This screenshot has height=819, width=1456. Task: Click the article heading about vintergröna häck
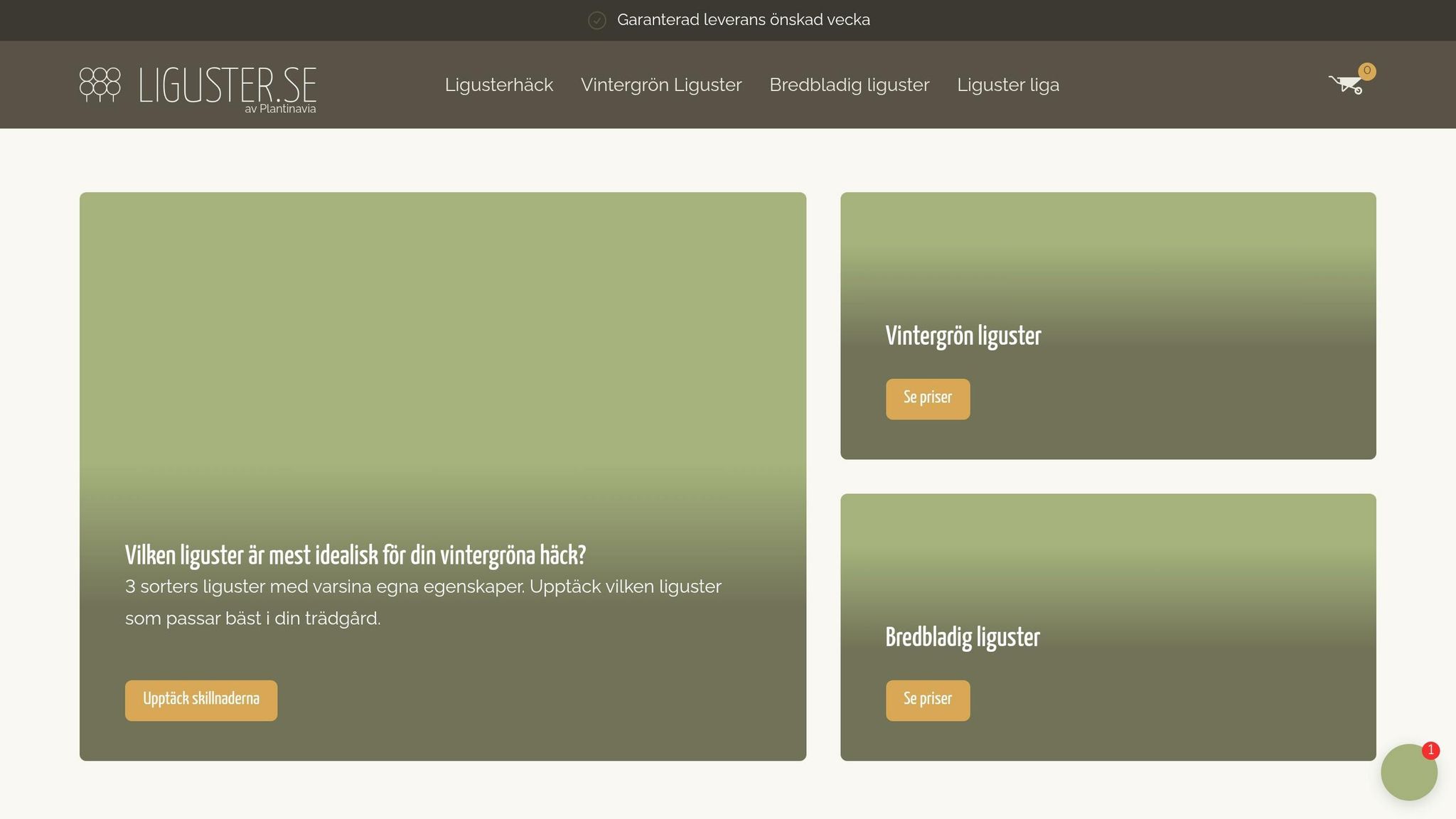355,555
